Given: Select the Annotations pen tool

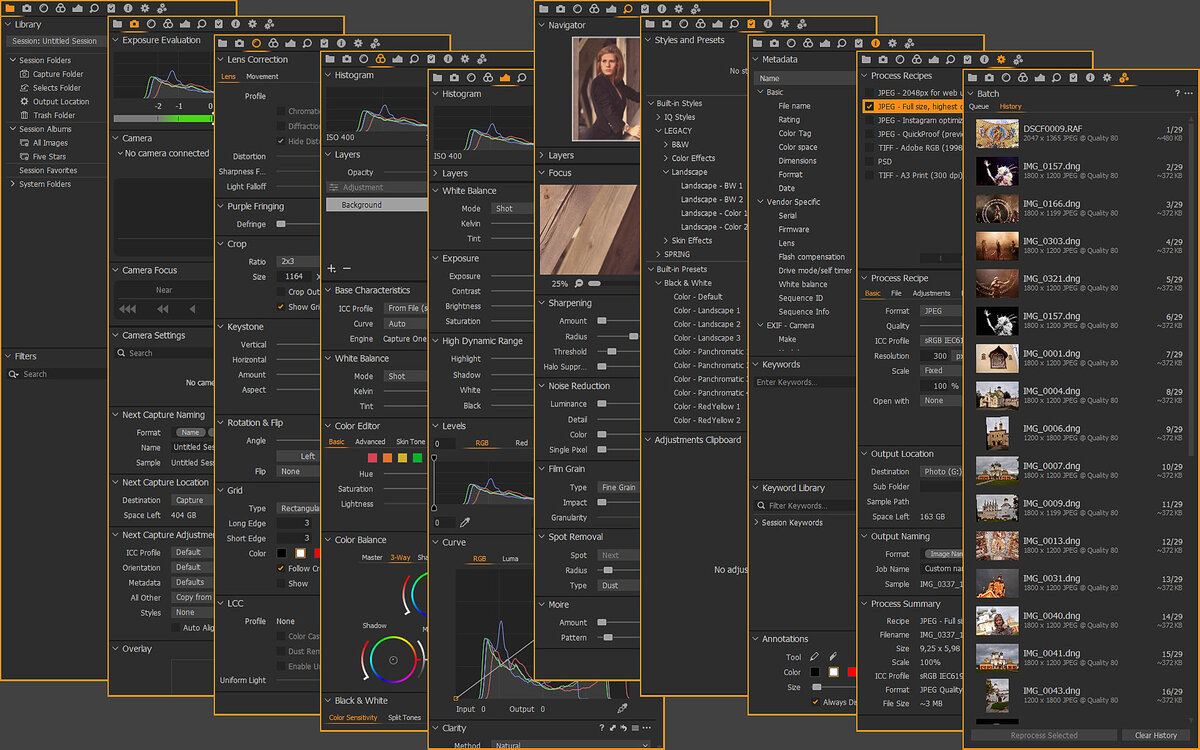Looking at the screenshot, I should click(815, 657).
